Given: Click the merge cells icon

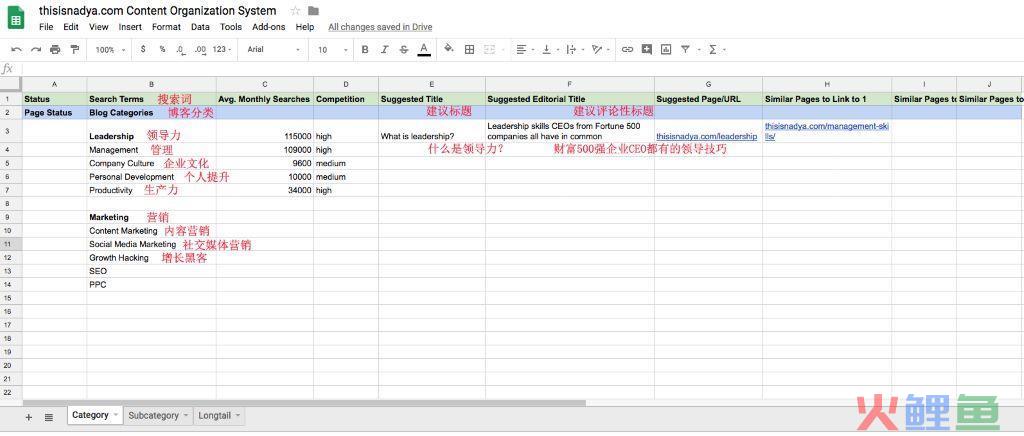Looking at the screenshot, I should coord(489,50).
